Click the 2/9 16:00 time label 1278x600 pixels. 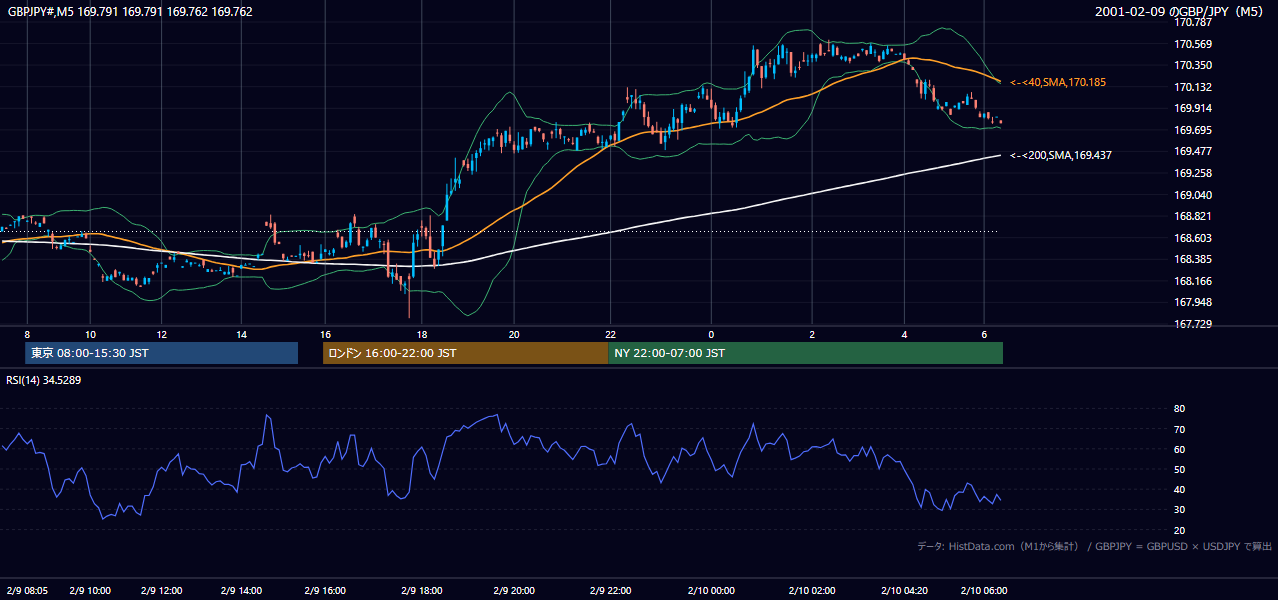click(325, 591)
